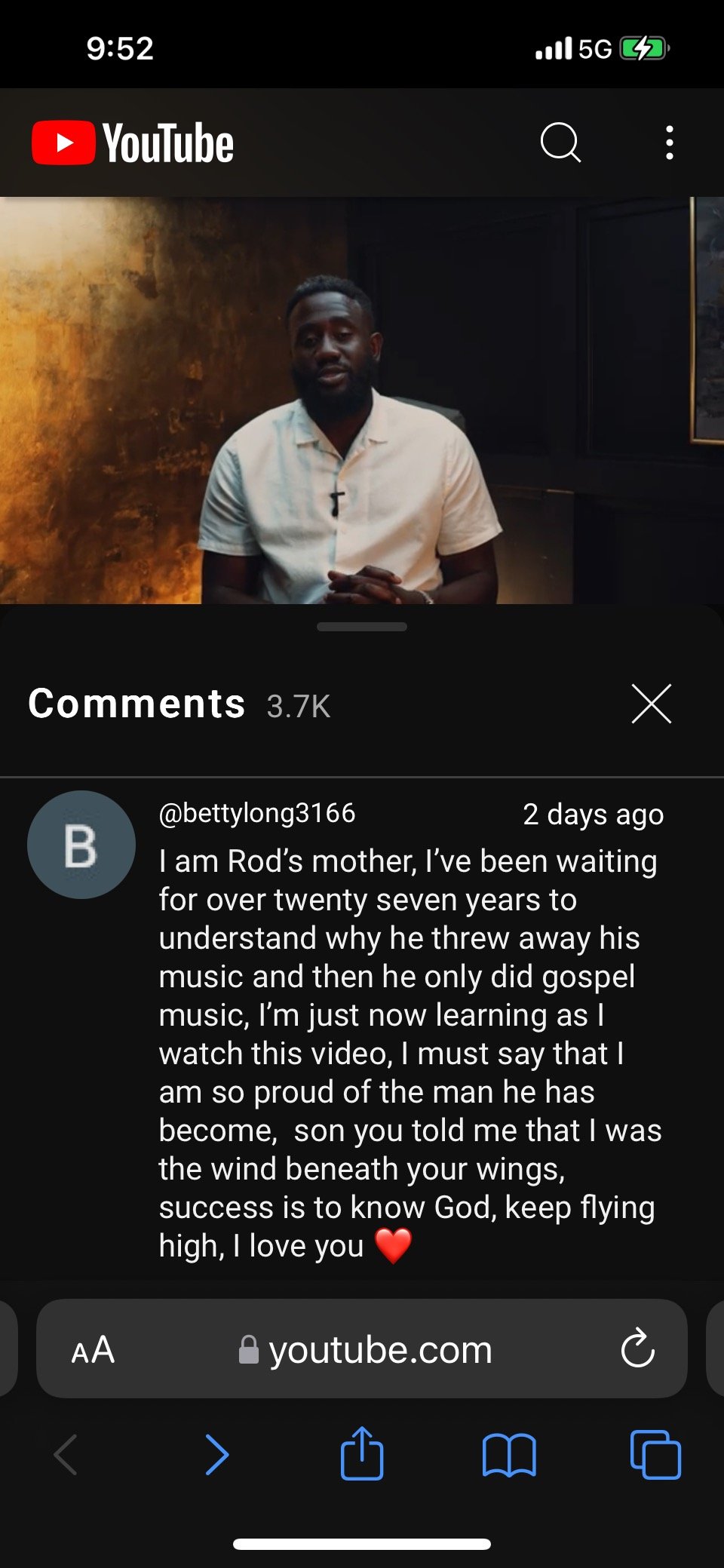The width and height of the screenshot is (724, 1568).
Task: Tap the video player thumbnail
Action: pyautogui.click(x=362, y=400)
